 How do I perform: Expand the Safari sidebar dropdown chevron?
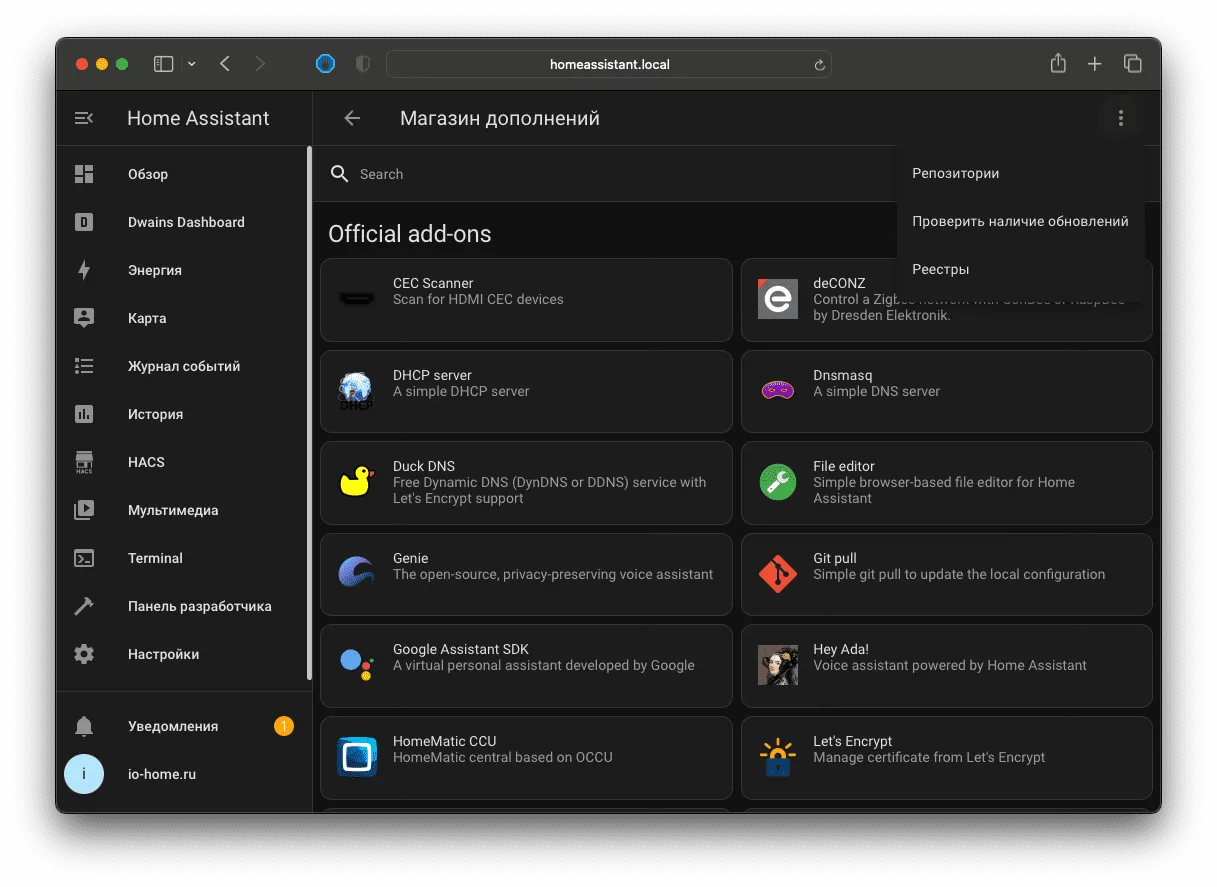pos(192,64)
